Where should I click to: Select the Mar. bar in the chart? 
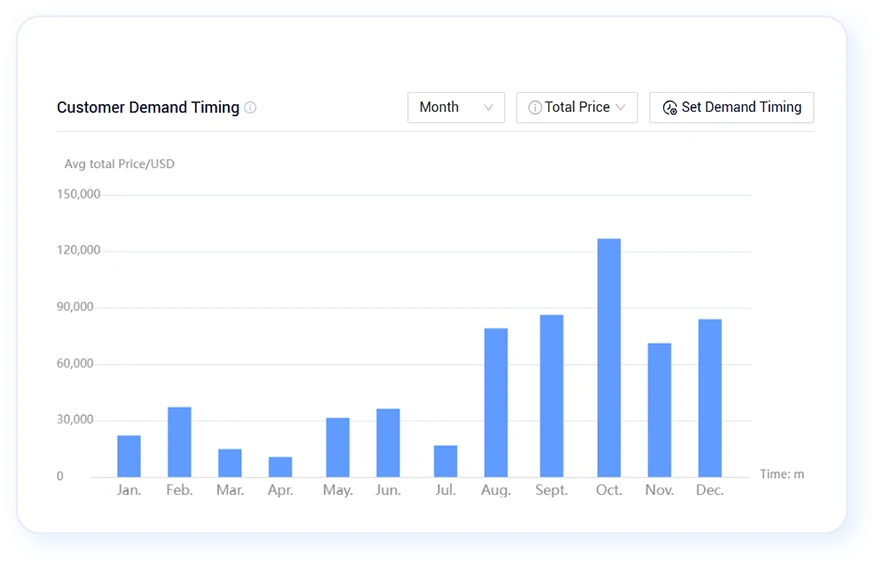pos(230,463)
